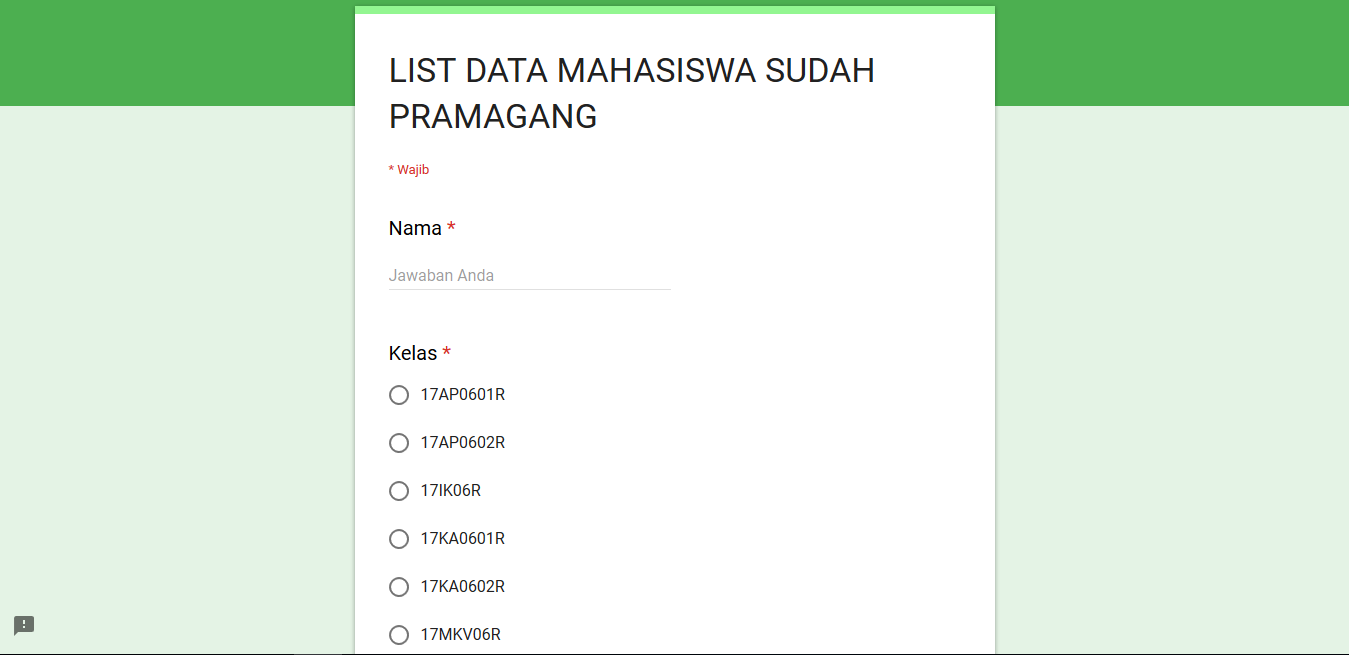Viewport: 1349px width, 655px height.
Task: Click the 17AP0601R option label text
Action: pyautogui.click(x=462, y=395)
